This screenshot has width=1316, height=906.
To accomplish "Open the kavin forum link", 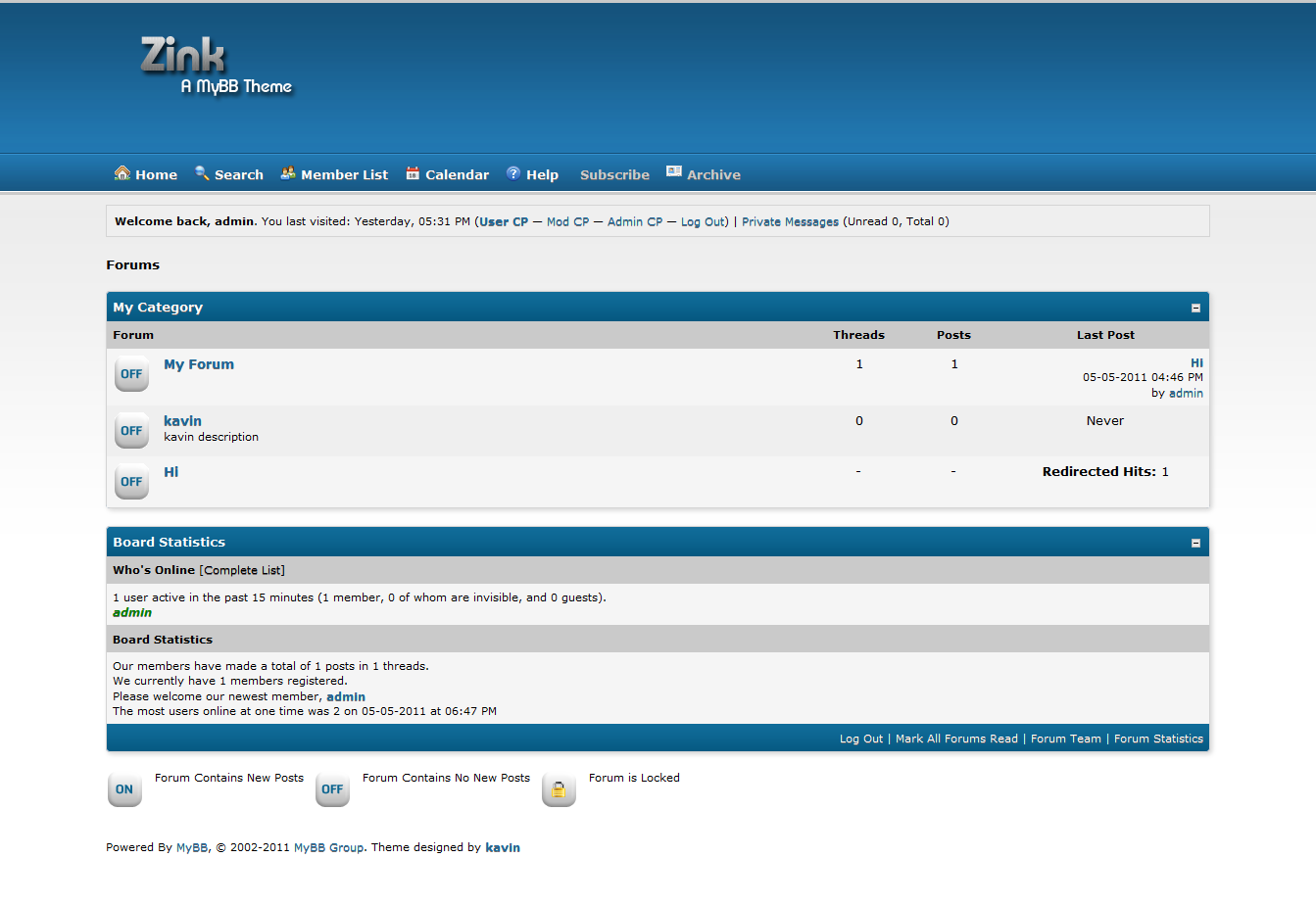I will point(183,421).
